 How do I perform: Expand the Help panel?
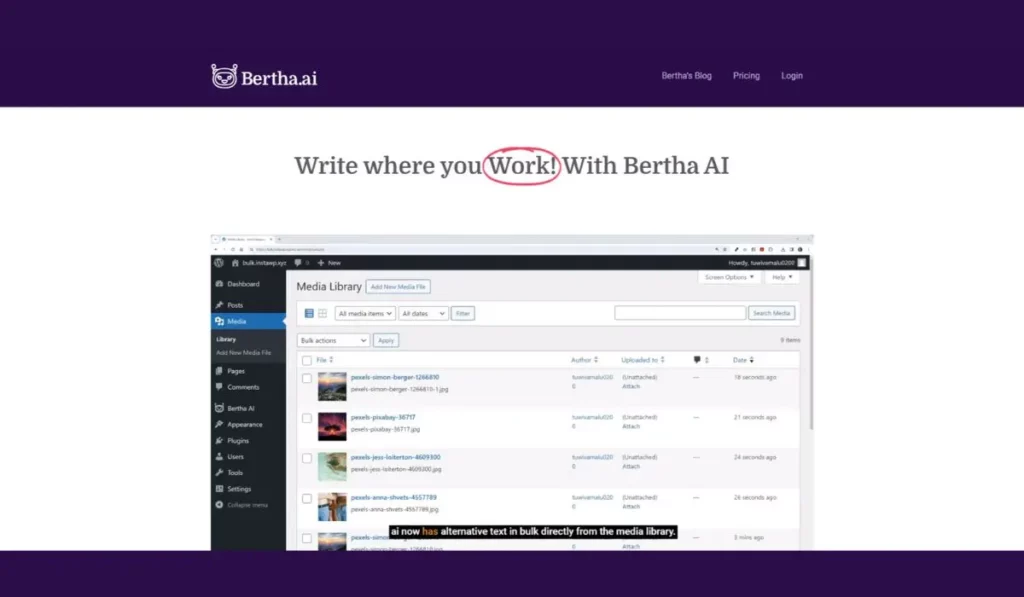click(x=782, y=277)
